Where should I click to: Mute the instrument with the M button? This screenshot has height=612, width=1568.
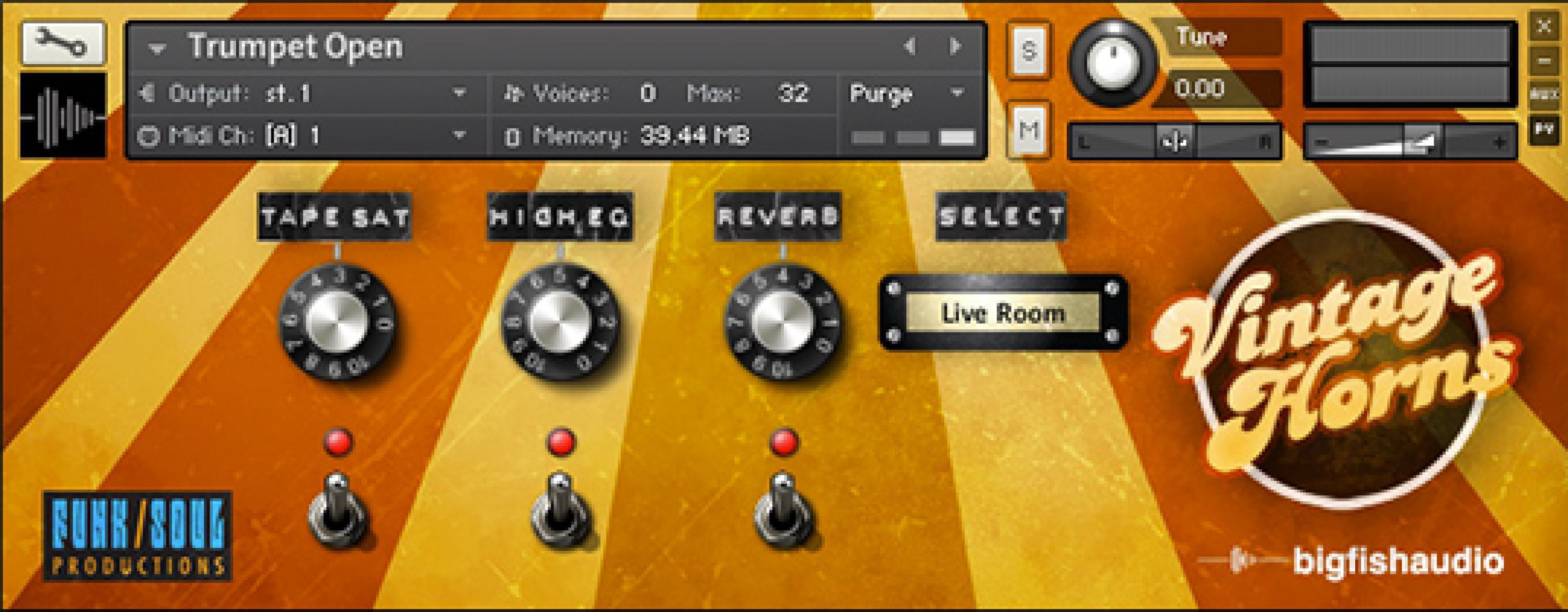click(1028, 128)
